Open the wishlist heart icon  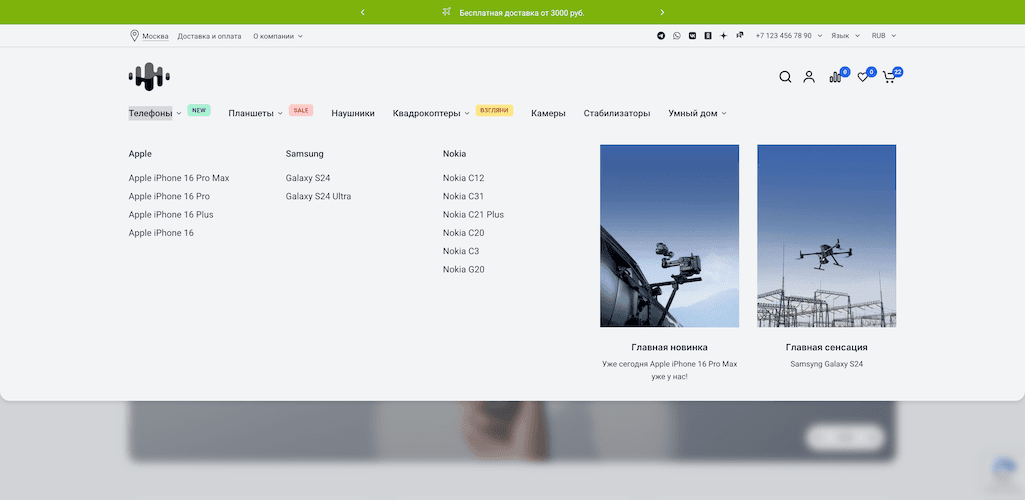pyautogui.click(x=863, y=77)
